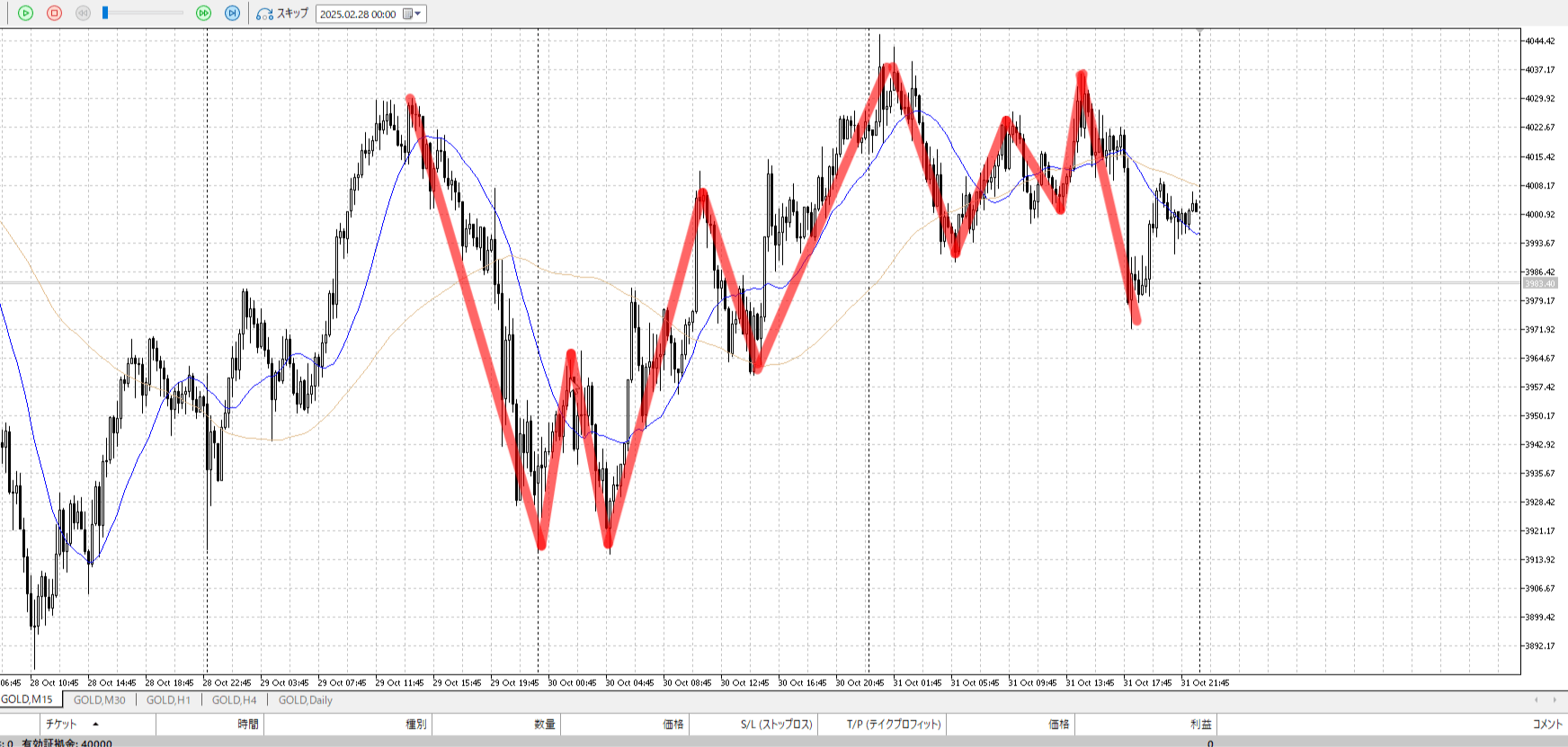This screenshot has width=1568, height=747.
Task: Click the スキップ skip button
Action: pyautogui.click(x=282, y=13)
